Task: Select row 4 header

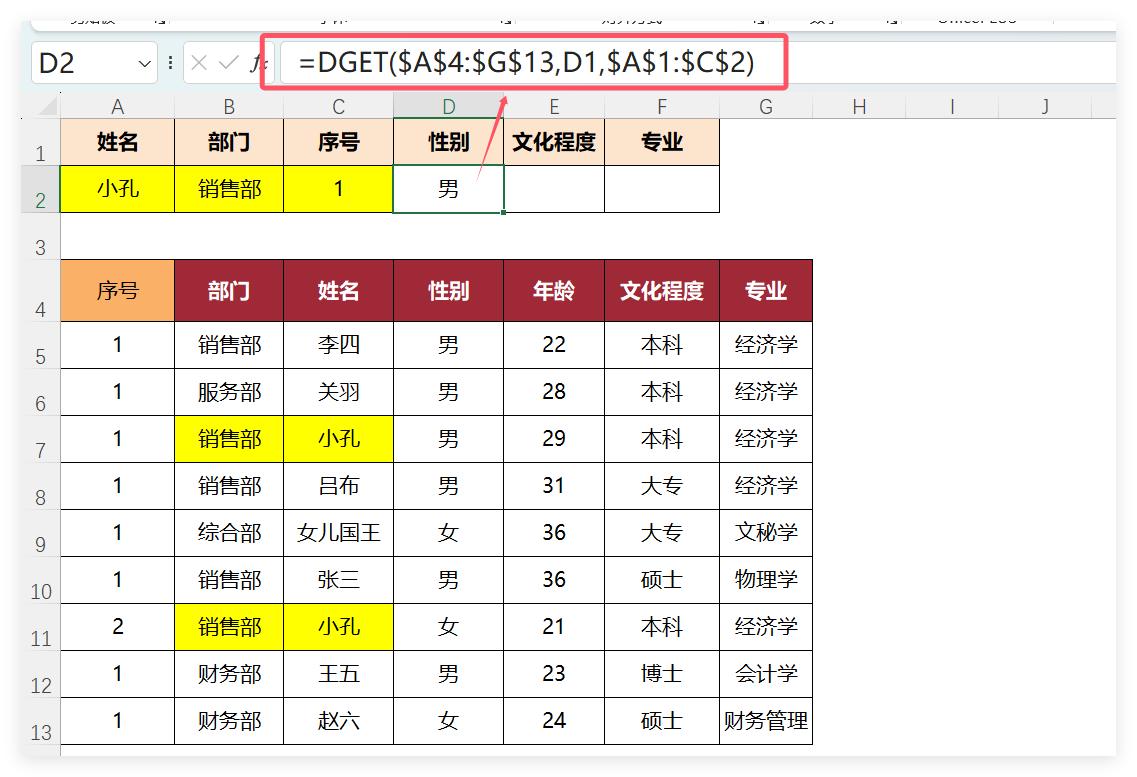Action: (41, 291)
